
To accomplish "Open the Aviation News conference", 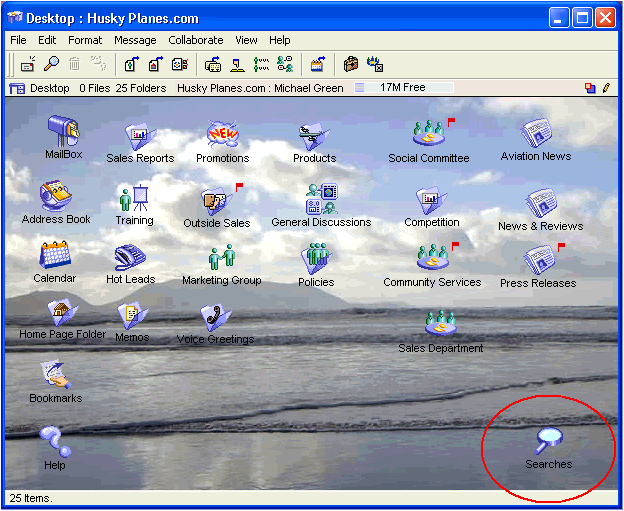I will tap(535, 135).
